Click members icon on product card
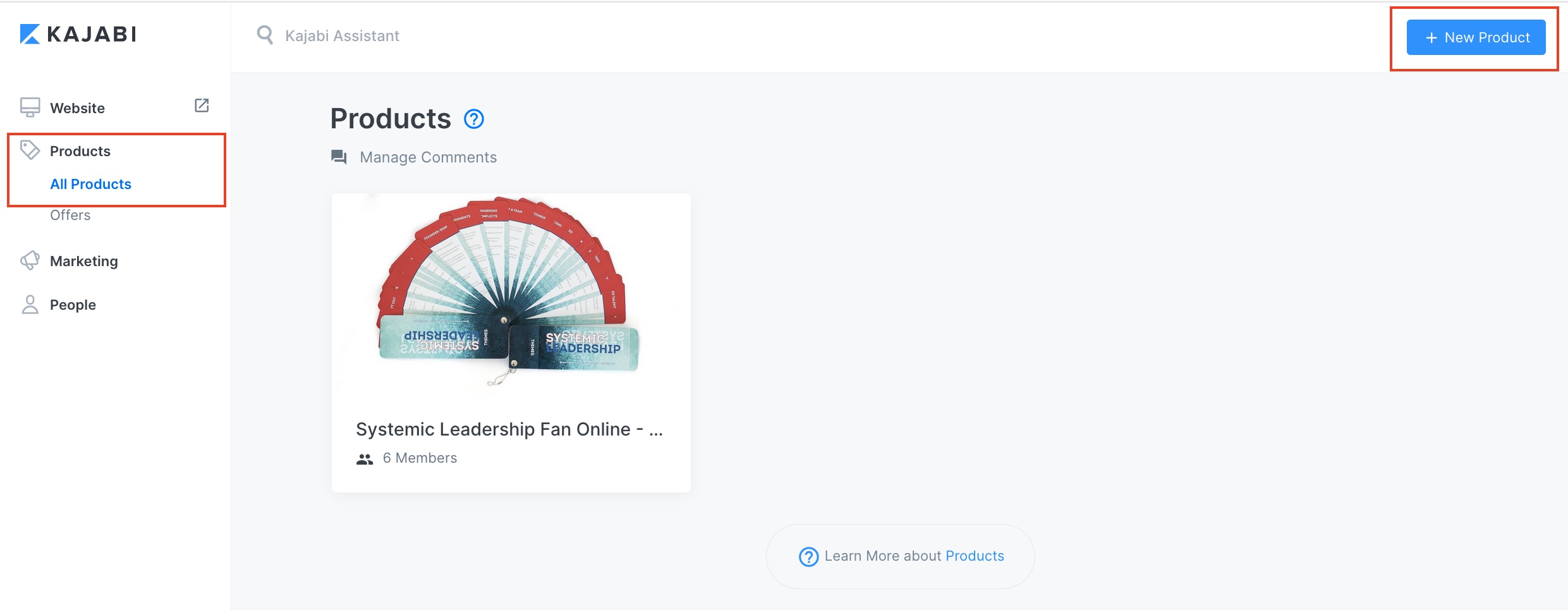Screen dimensions: 1568x610 pos(365,459)
